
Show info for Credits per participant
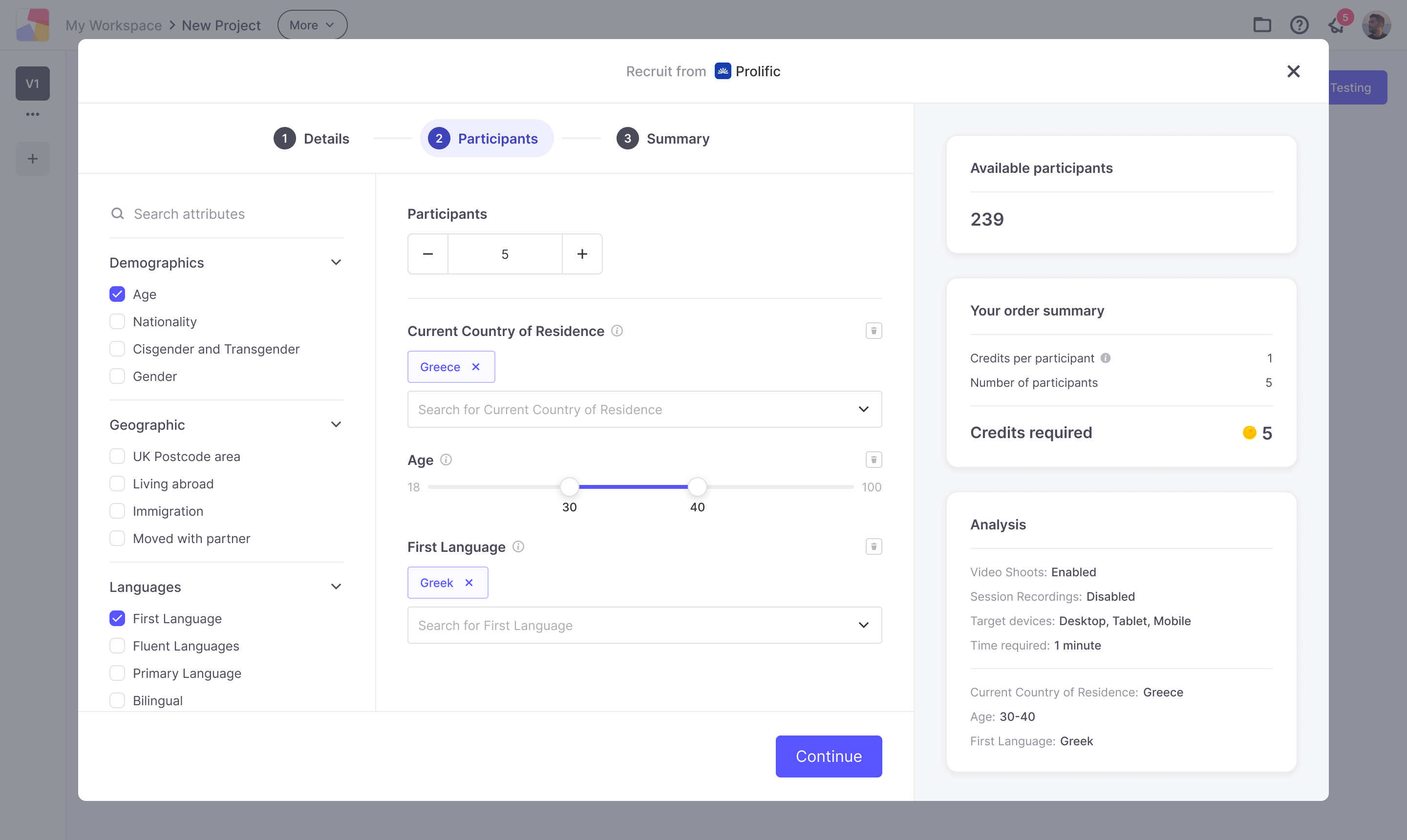coord(1105,358)
